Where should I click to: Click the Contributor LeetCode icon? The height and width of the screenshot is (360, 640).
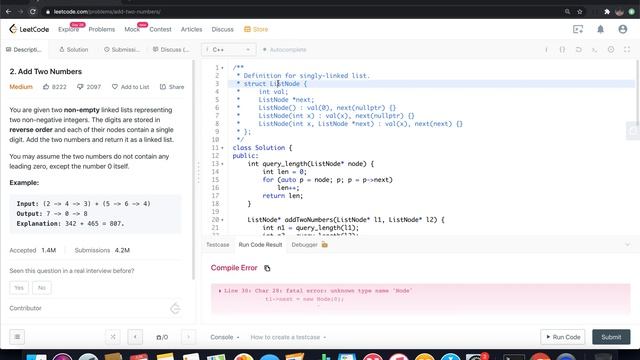click(175, 308)
